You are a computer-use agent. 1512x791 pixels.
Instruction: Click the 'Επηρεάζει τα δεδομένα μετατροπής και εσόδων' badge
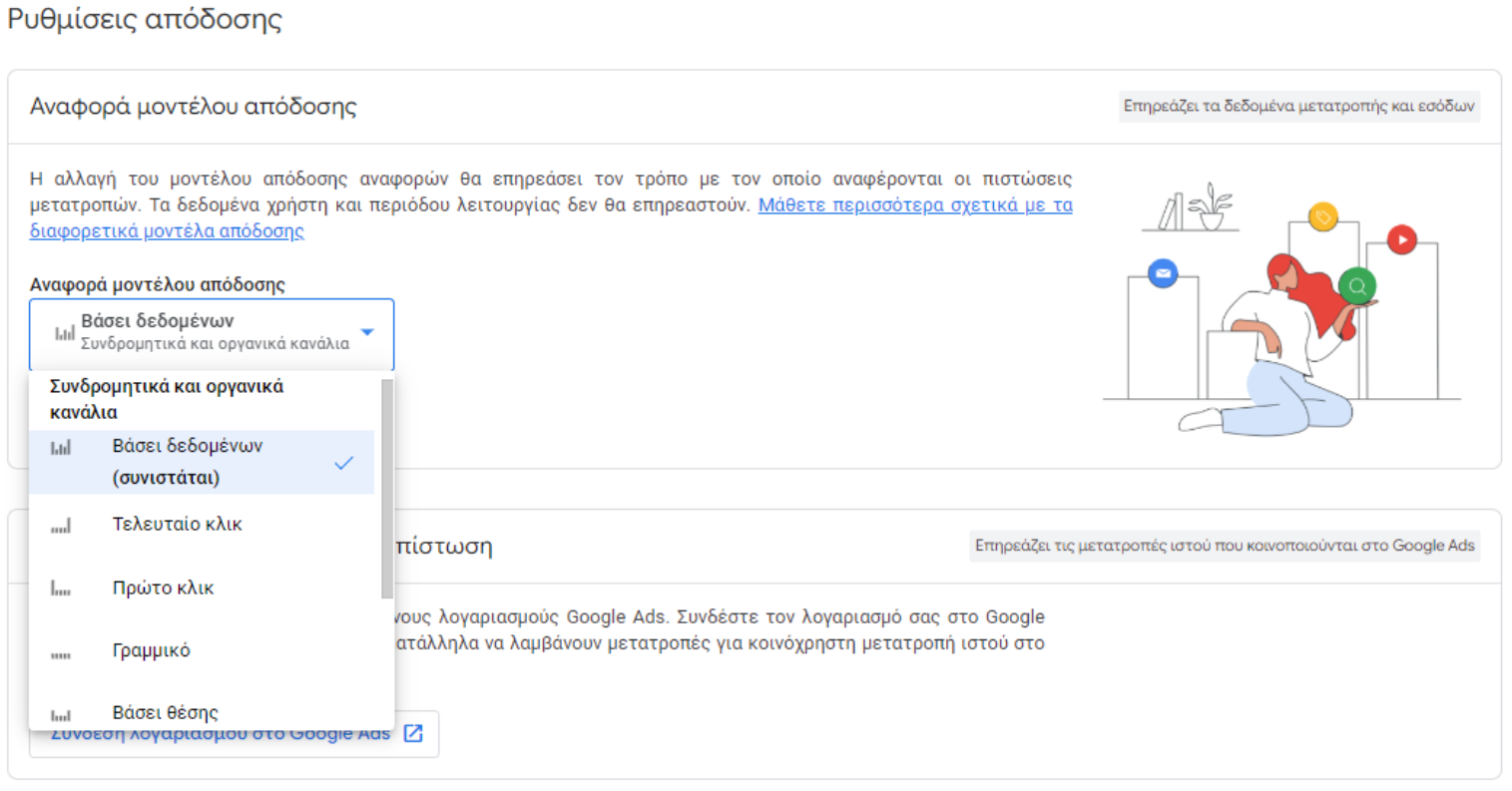[1298, 107]
